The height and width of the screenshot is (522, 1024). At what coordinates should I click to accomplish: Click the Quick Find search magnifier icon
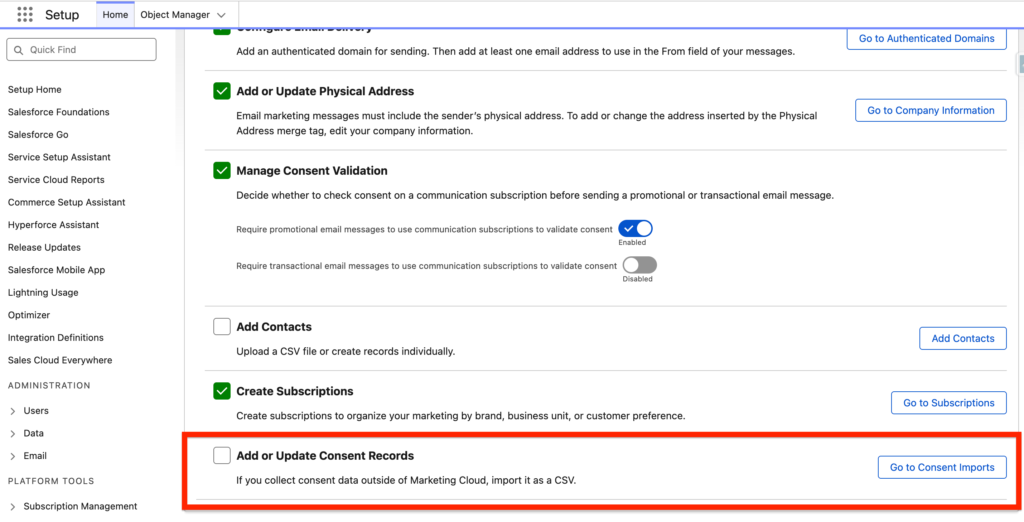(18, 50)
